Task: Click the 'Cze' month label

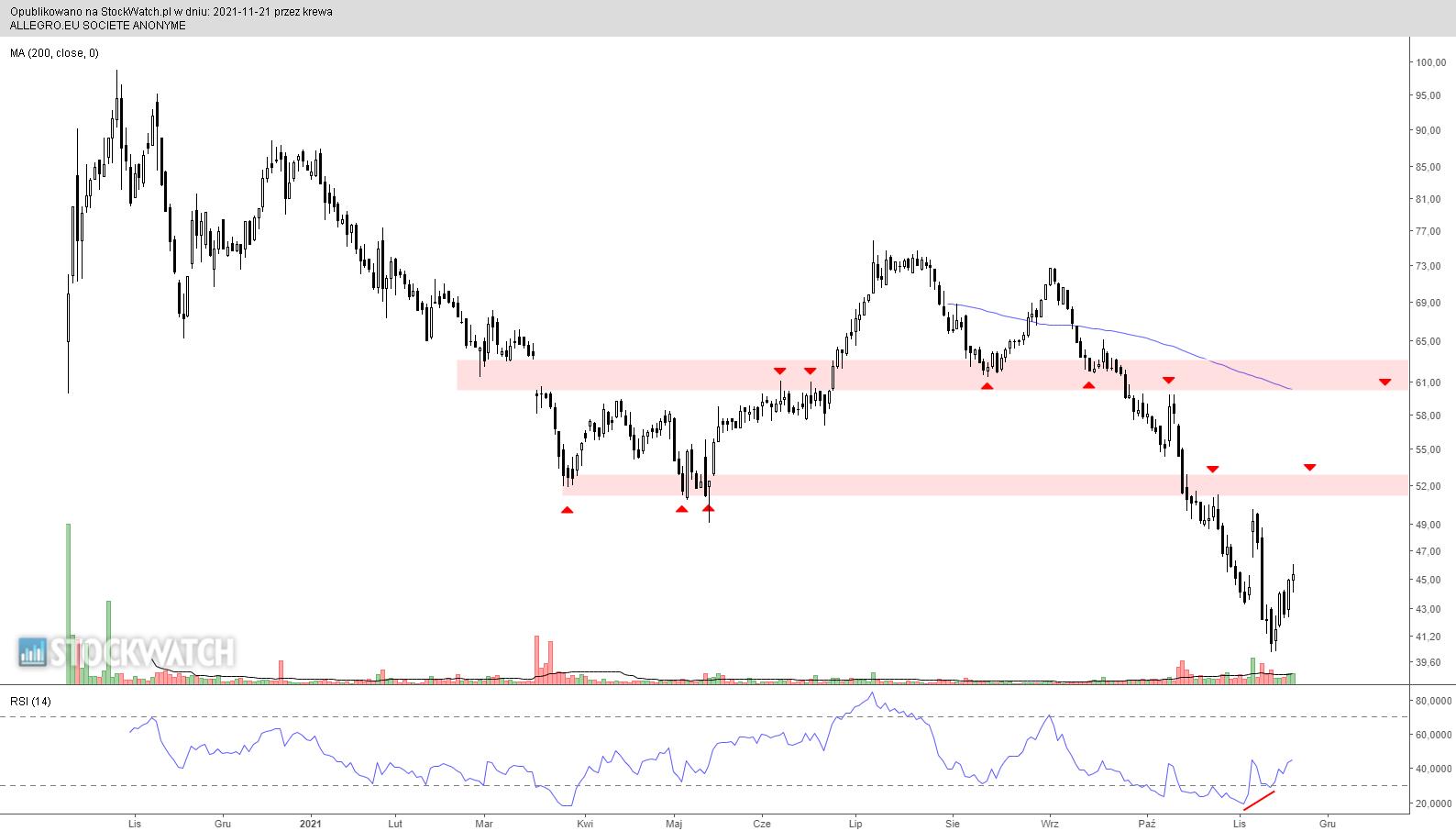Action: (x=762, y=824)
